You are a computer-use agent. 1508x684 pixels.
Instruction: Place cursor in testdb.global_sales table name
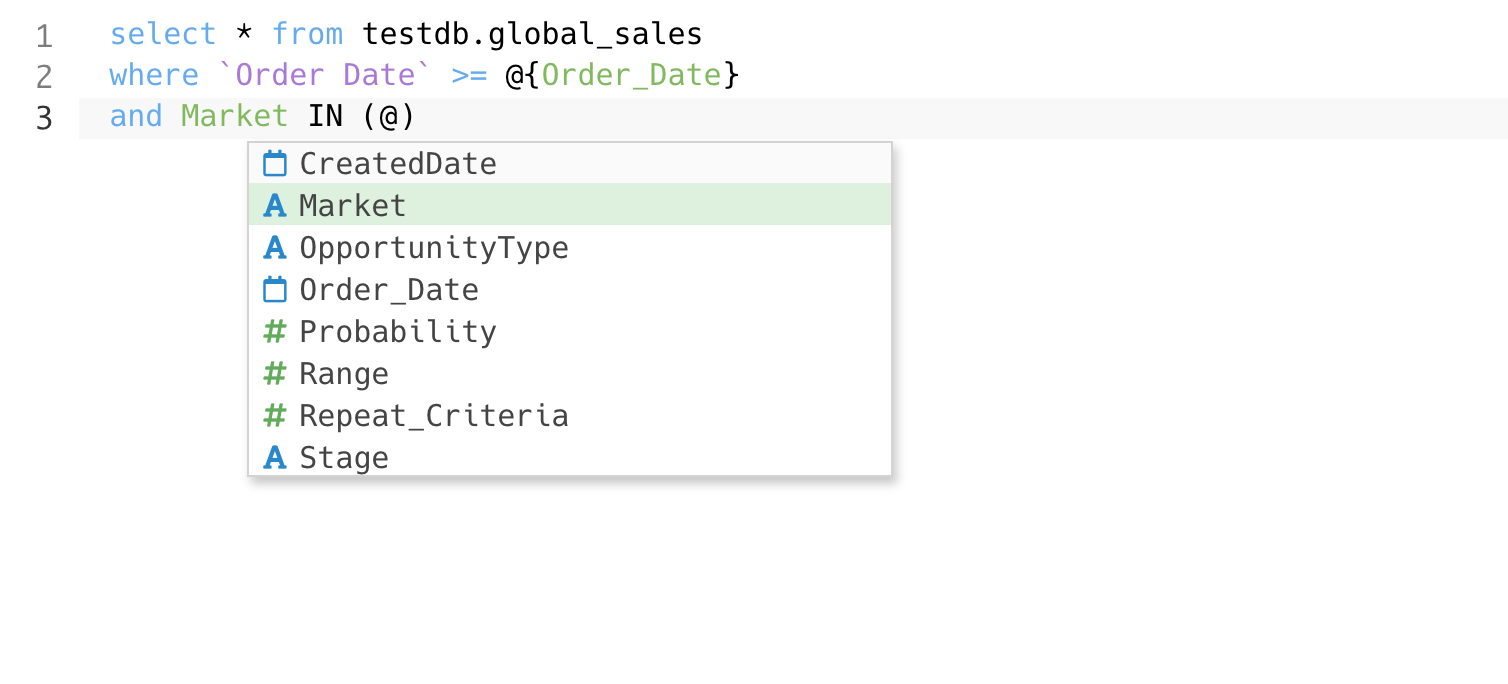pos(532,34)
